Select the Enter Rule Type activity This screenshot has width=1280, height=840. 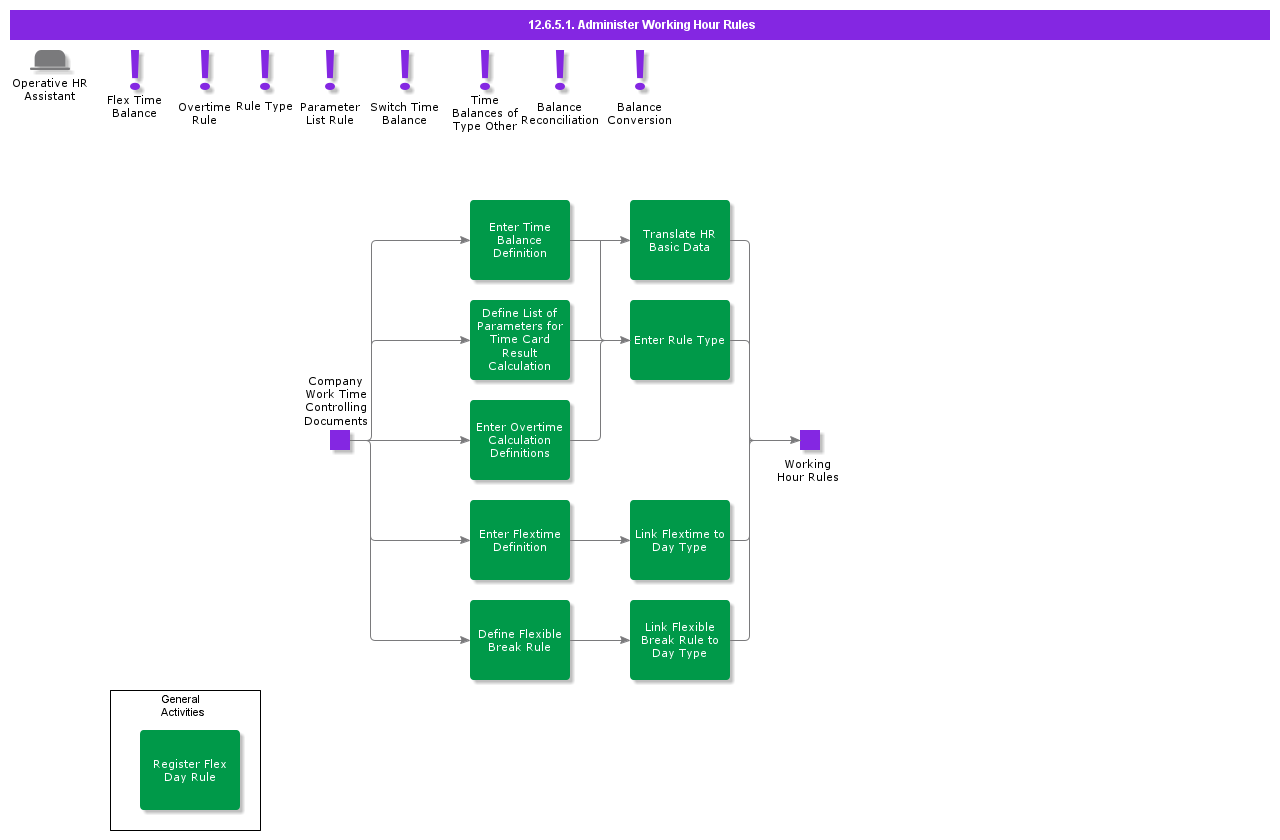coord(680,340)
